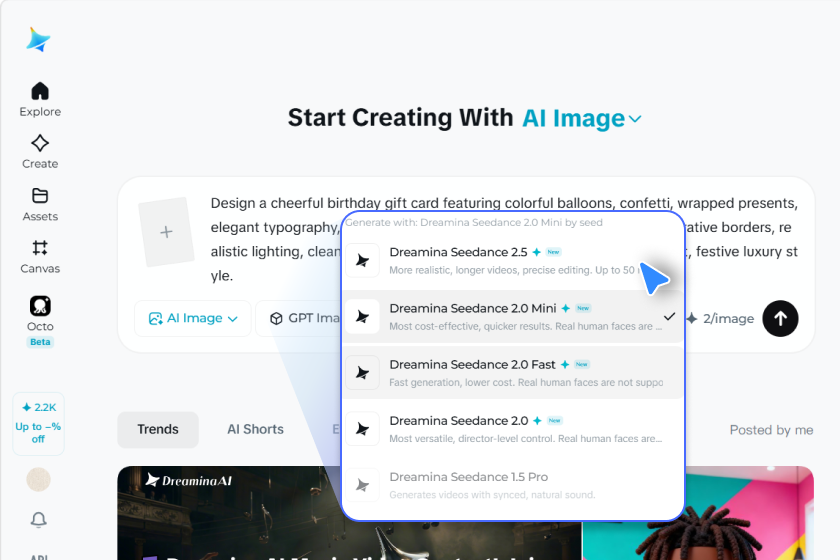Select Dreamina Seedance 2.5 model
Viewport: 840px width, 560px height.
(513, 260)
